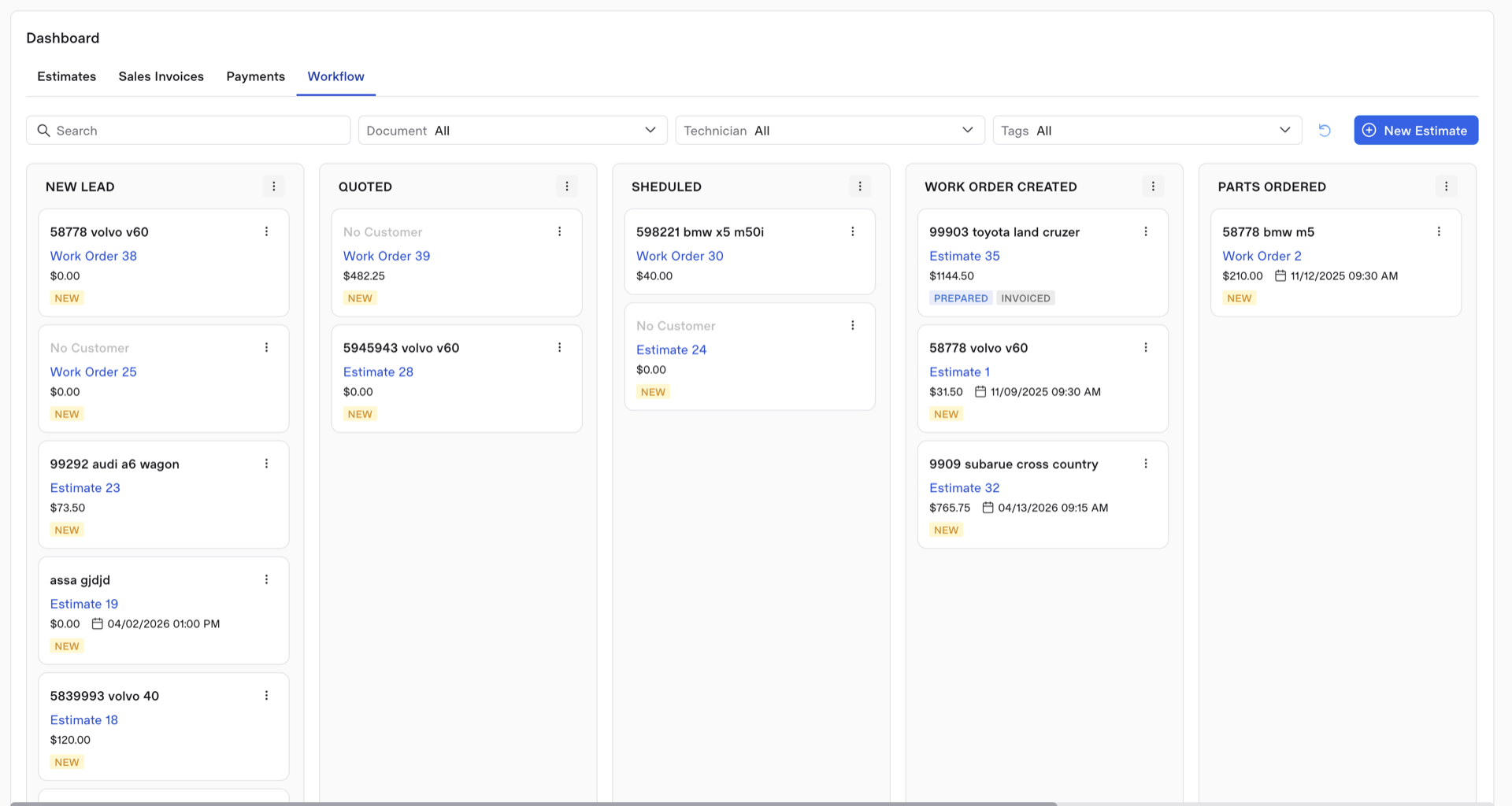Open kebab menu on 598221 bmw x5 m50i card
The image size is (1512, 806).
(x=852, y=231)
